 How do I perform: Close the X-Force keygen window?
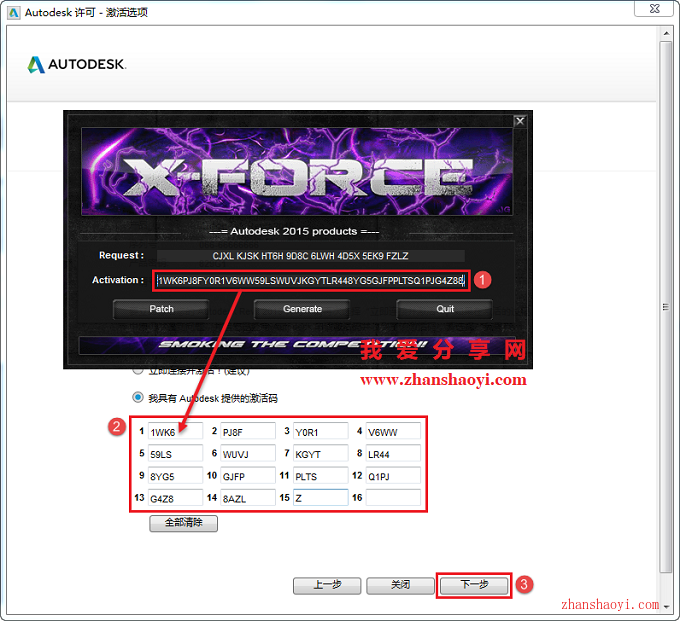point(520,121)
